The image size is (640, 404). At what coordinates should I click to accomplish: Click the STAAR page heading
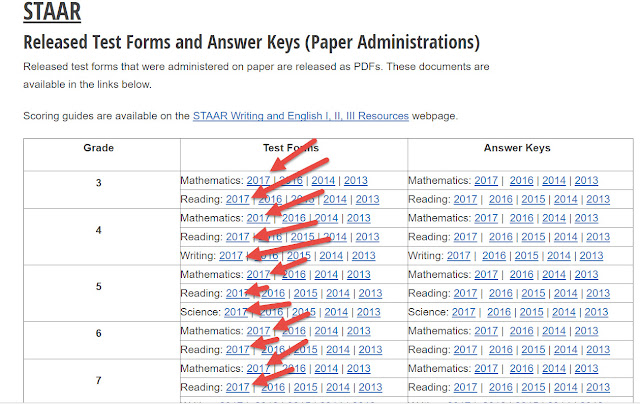(52, 11)
